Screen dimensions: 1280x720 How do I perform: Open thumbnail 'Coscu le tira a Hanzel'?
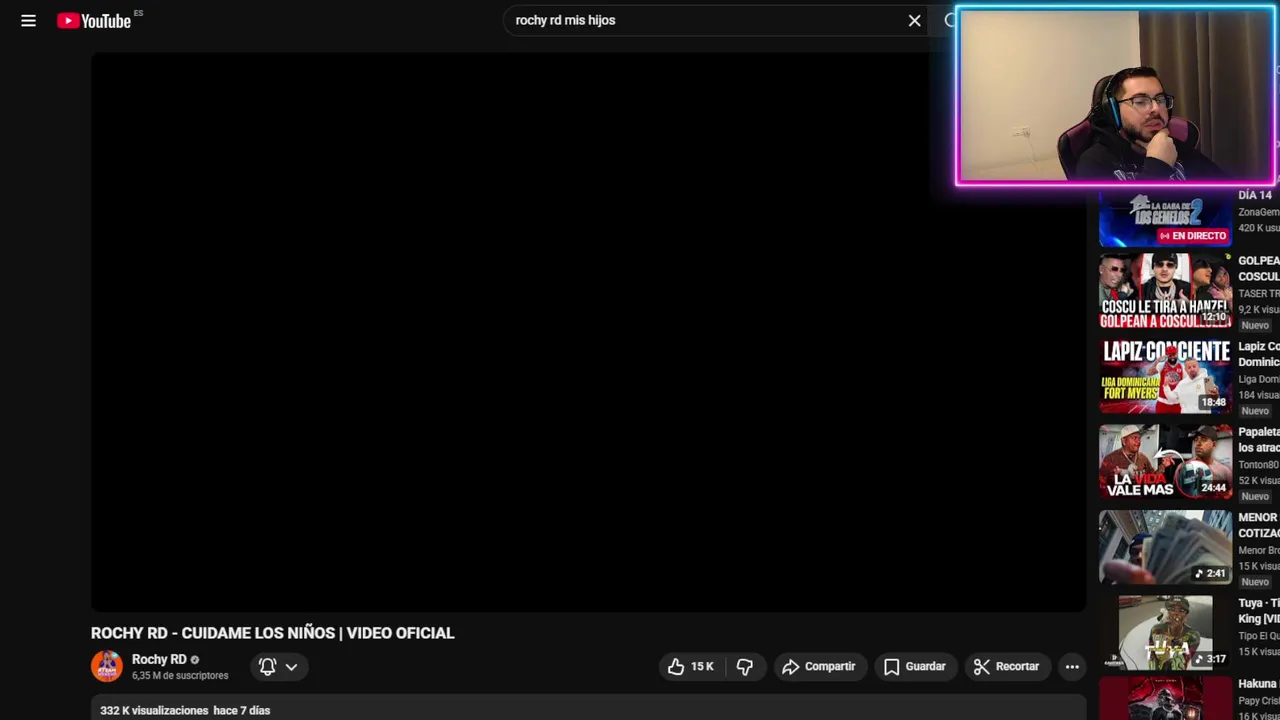[x=1166, y=291]
